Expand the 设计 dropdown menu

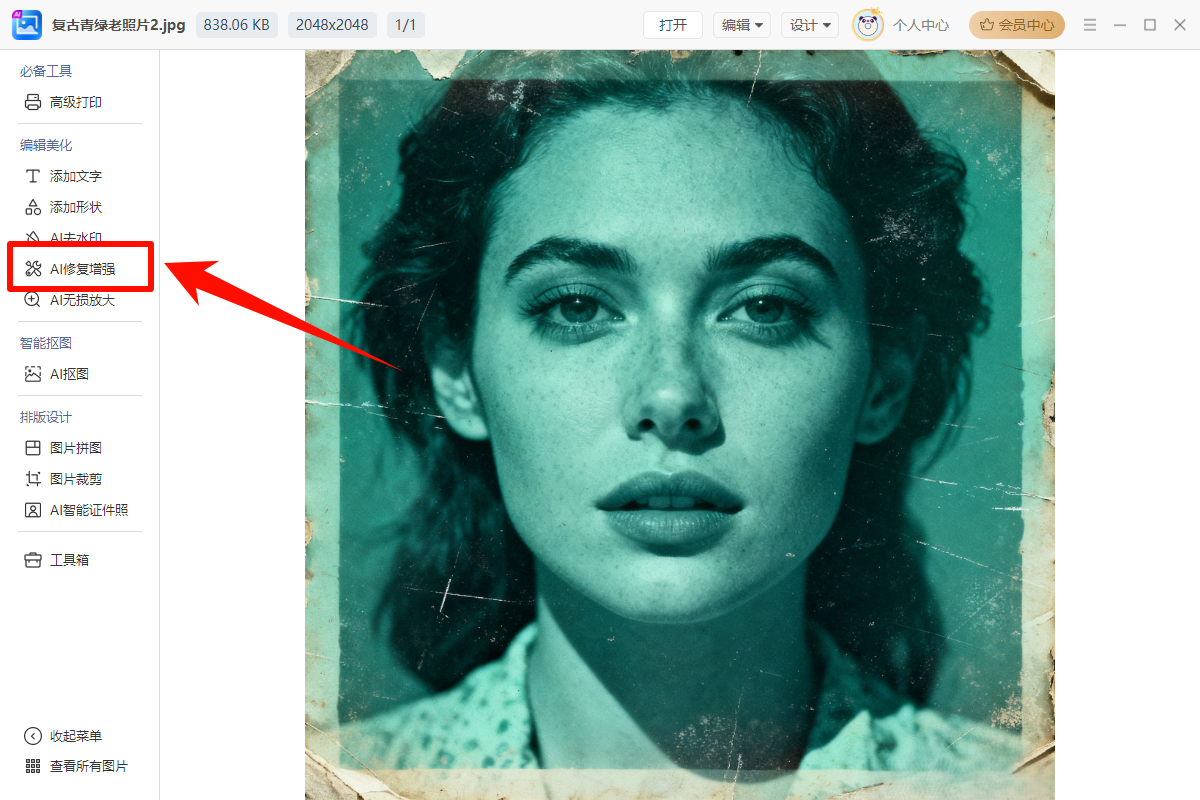809,25
